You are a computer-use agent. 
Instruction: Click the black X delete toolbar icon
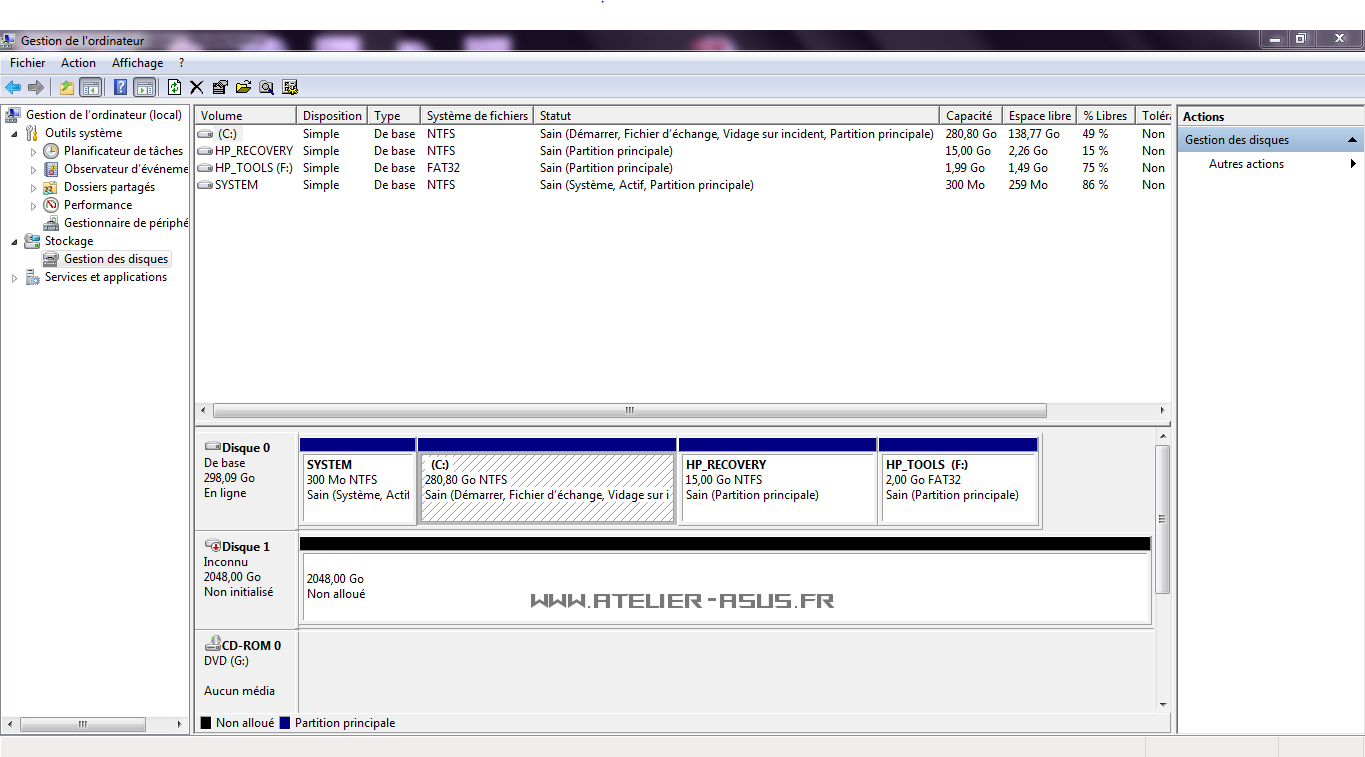pyautogui.click(x=197, y=88)
